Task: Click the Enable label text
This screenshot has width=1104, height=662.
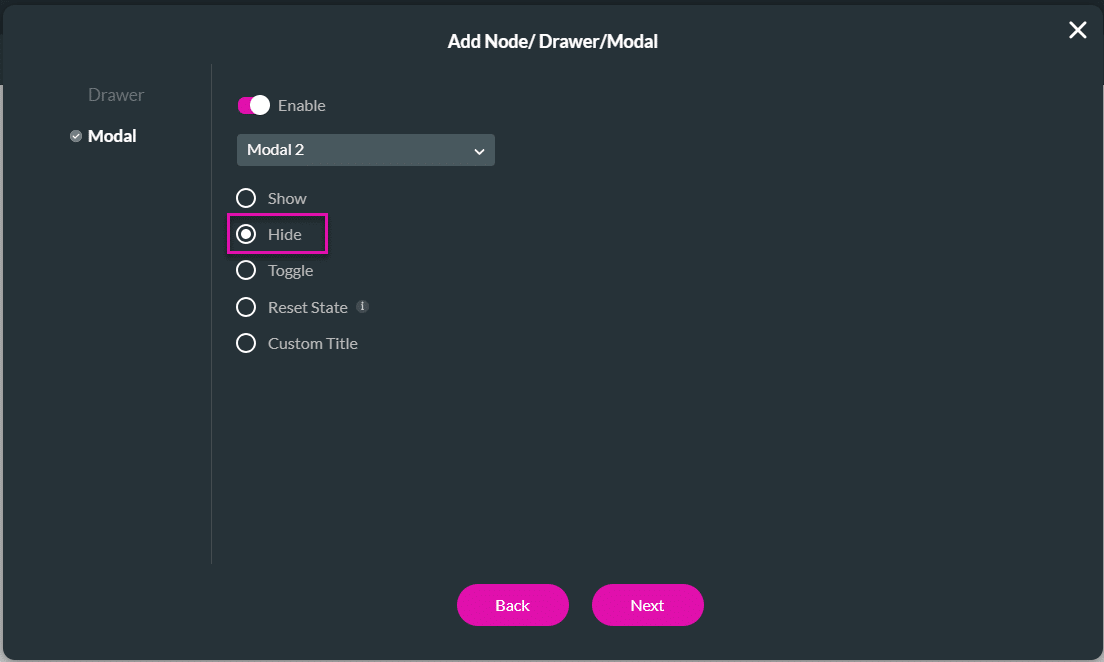Action: [x=301, y=105]
